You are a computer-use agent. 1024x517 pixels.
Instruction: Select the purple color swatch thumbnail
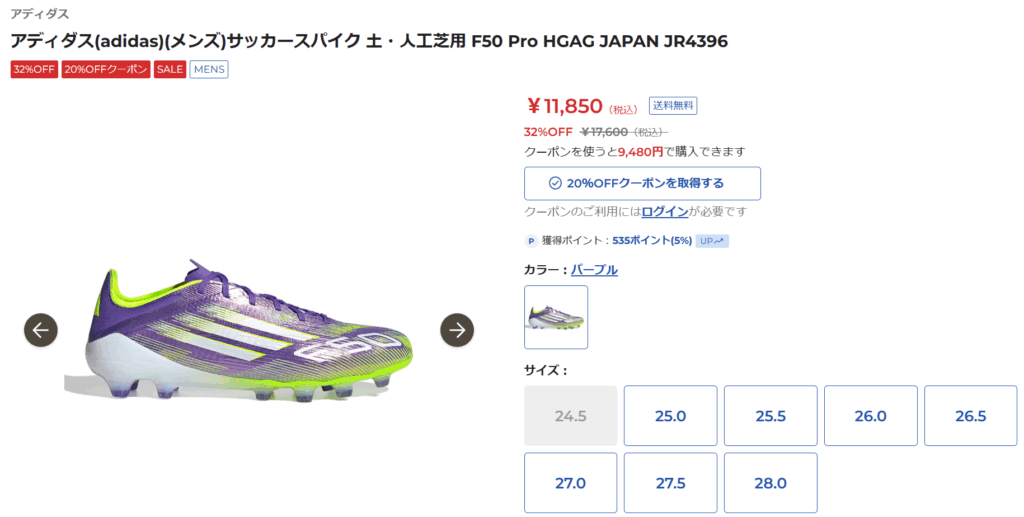[556, 317]
